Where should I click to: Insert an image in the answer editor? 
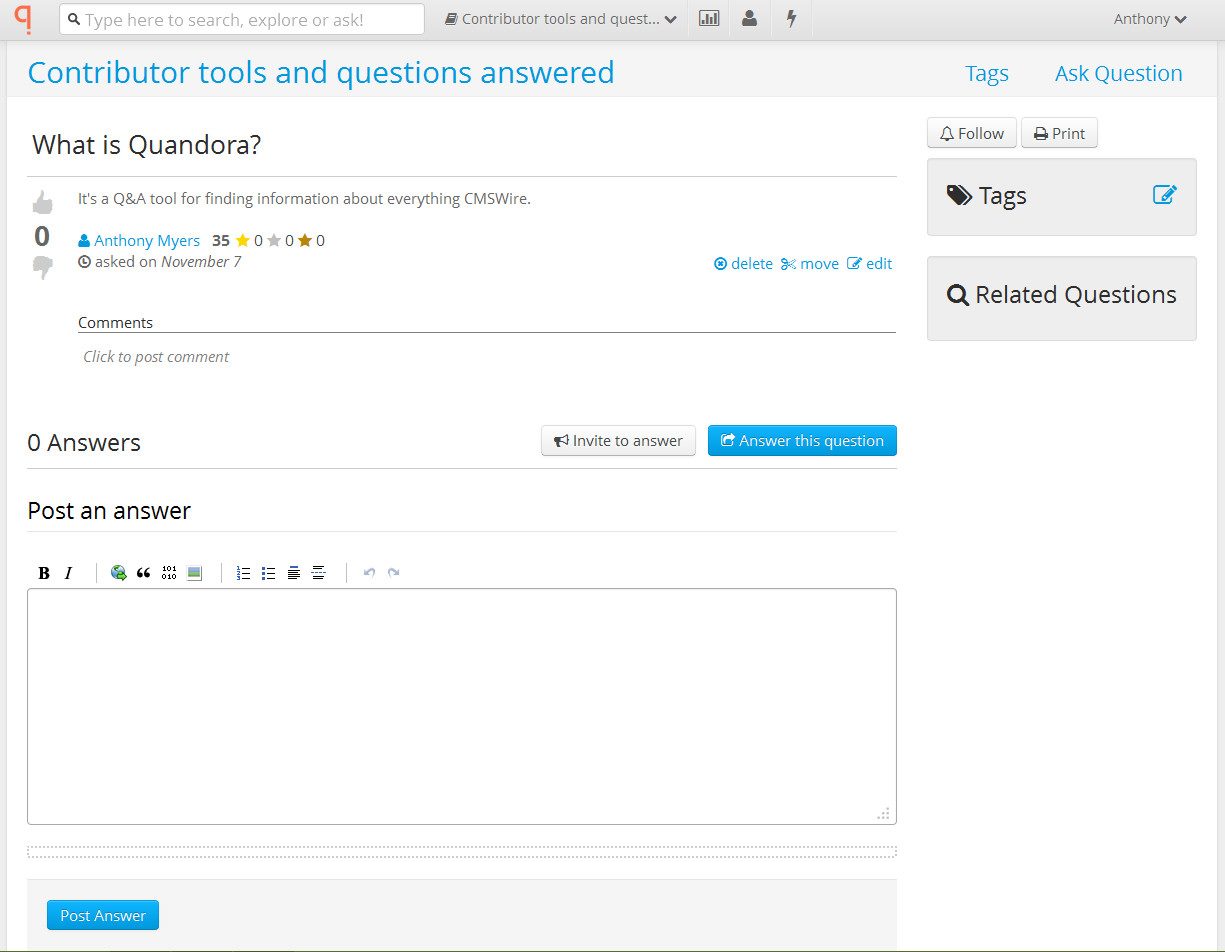(194, 573)
